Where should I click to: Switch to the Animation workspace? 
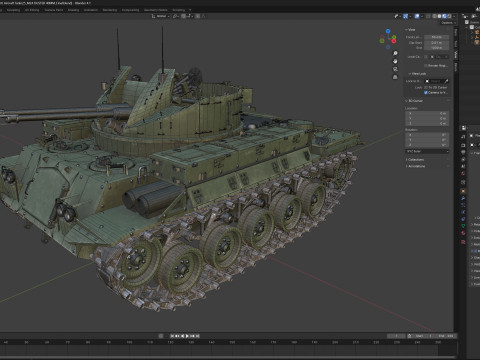click(x=91, y=10)
